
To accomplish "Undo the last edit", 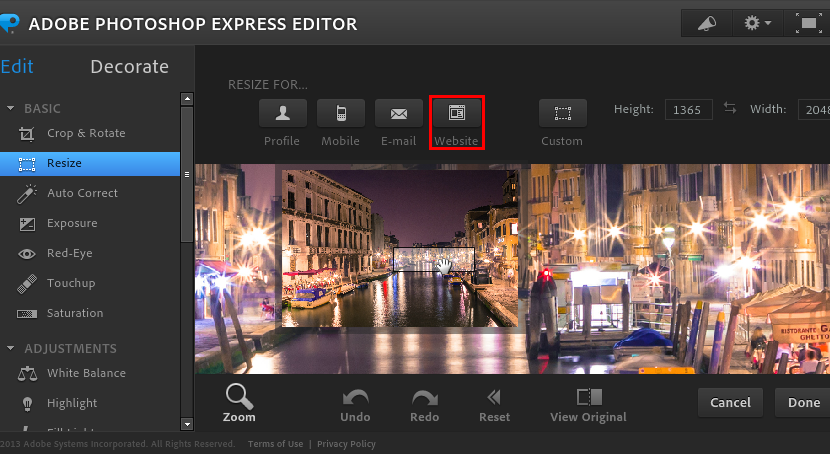I will coord(355,406).
